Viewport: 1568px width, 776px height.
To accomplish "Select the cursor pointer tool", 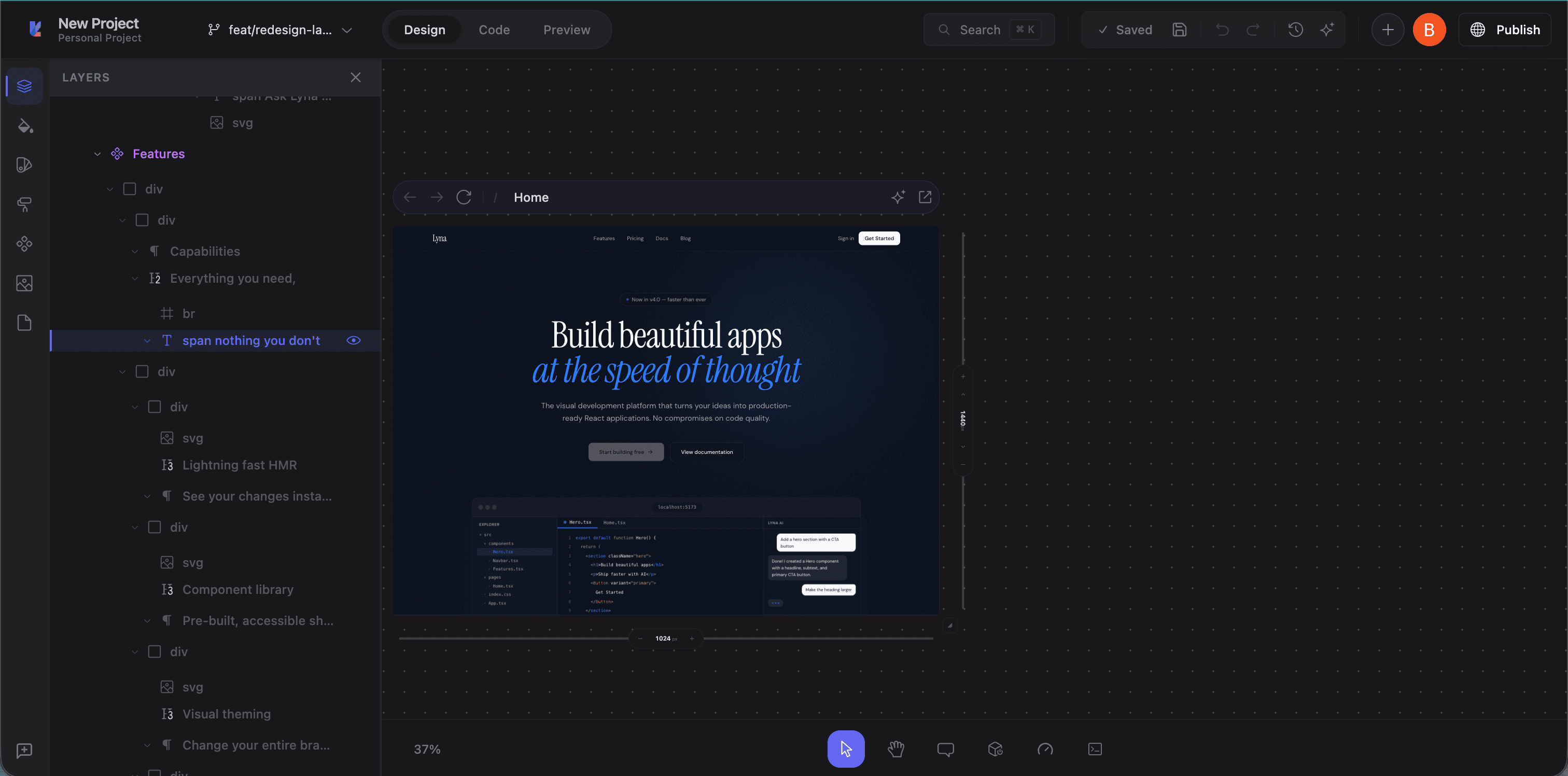I will click(x=846, y=749).
